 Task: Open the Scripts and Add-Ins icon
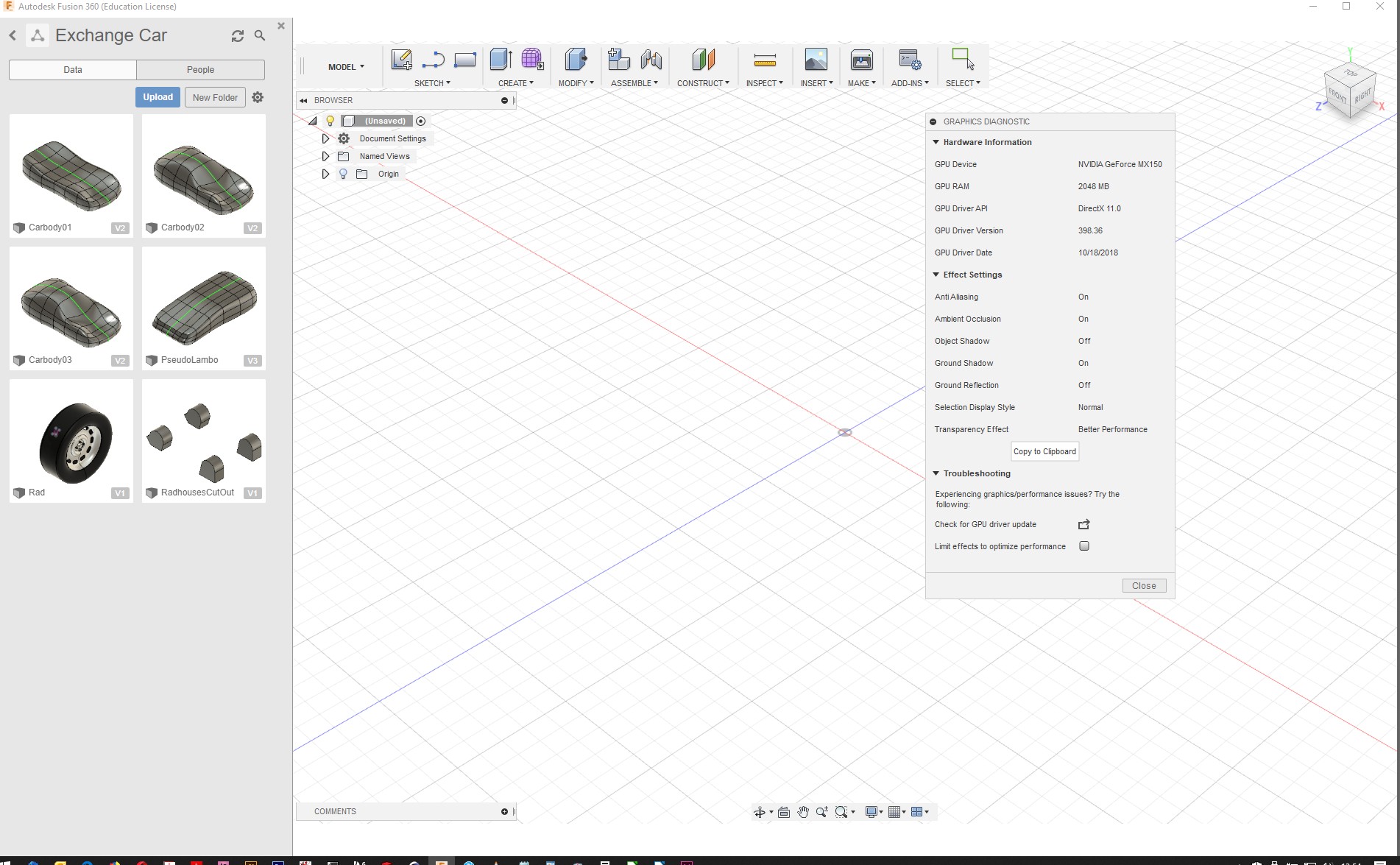pyautogui.click(x=910, y=60)
